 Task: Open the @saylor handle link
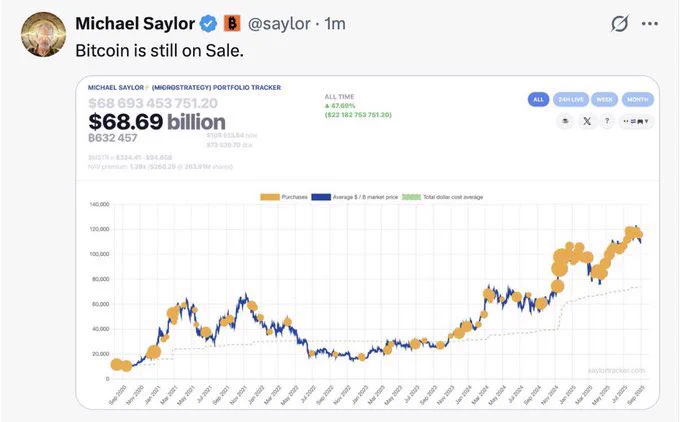279,24
